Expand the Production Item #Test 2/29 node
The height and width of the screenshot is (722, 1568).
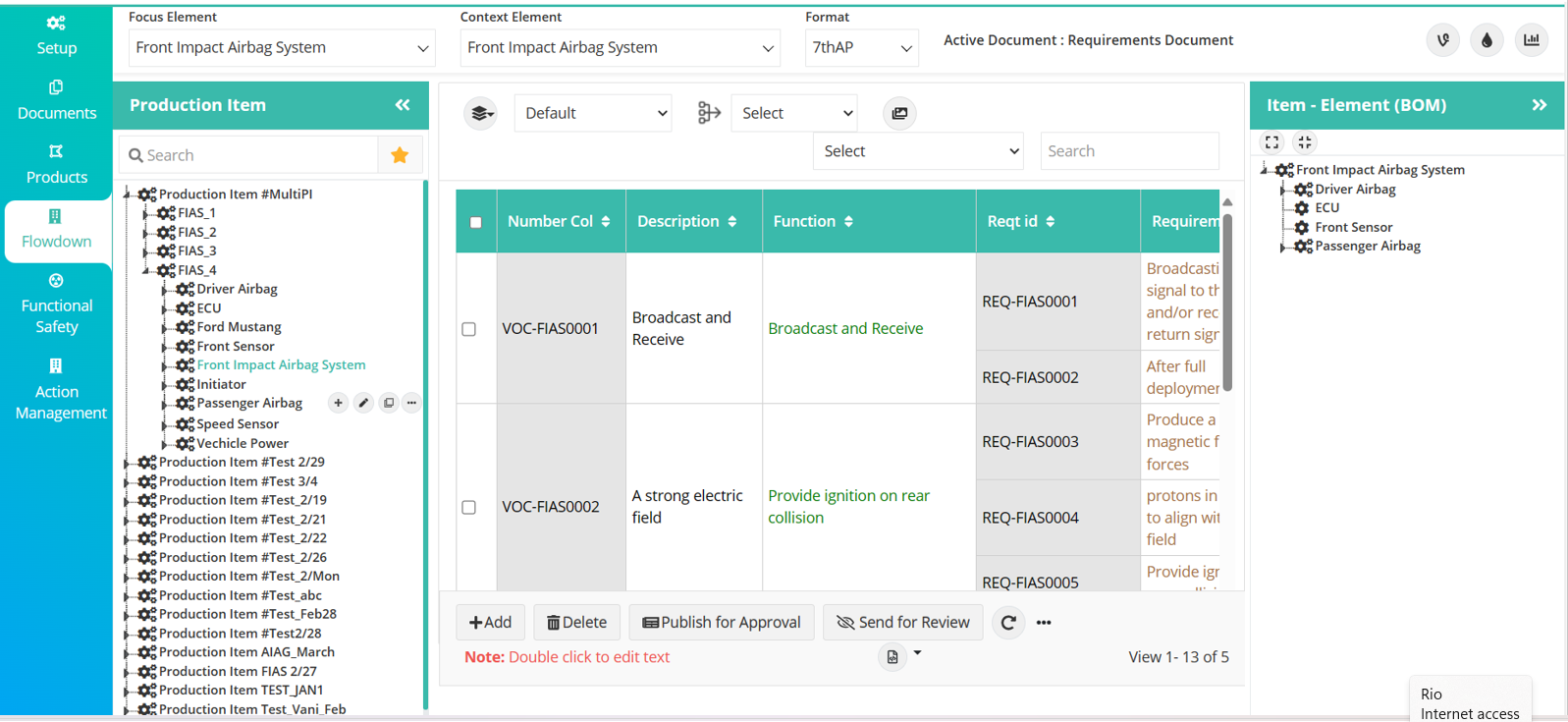coord(128,463)
